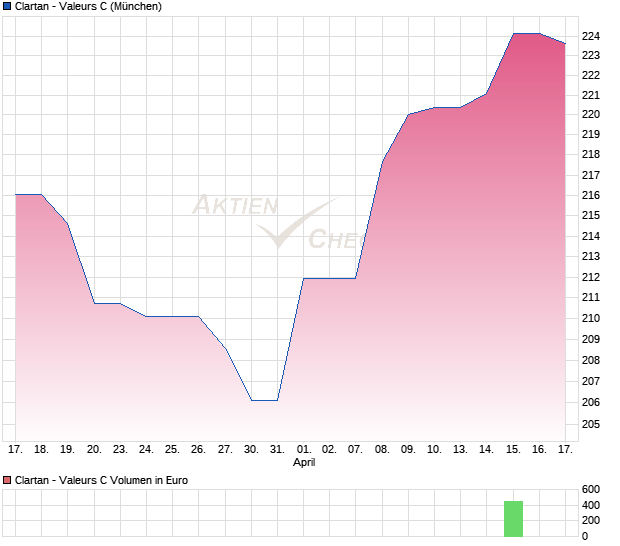
Task: Click the '13.' date label
Action: [x=460, y=450]
